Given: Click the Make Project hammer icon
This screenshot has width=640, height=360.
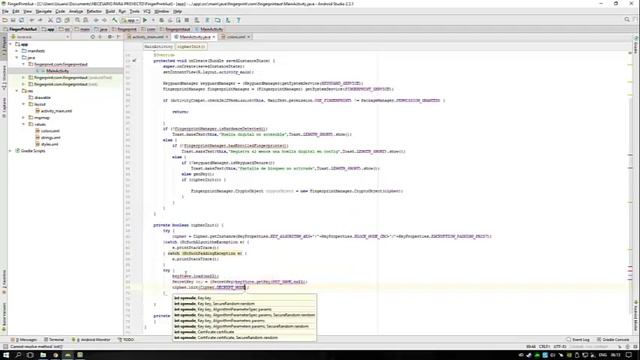Looking at the screenshot, I should (x=115, y=20).
